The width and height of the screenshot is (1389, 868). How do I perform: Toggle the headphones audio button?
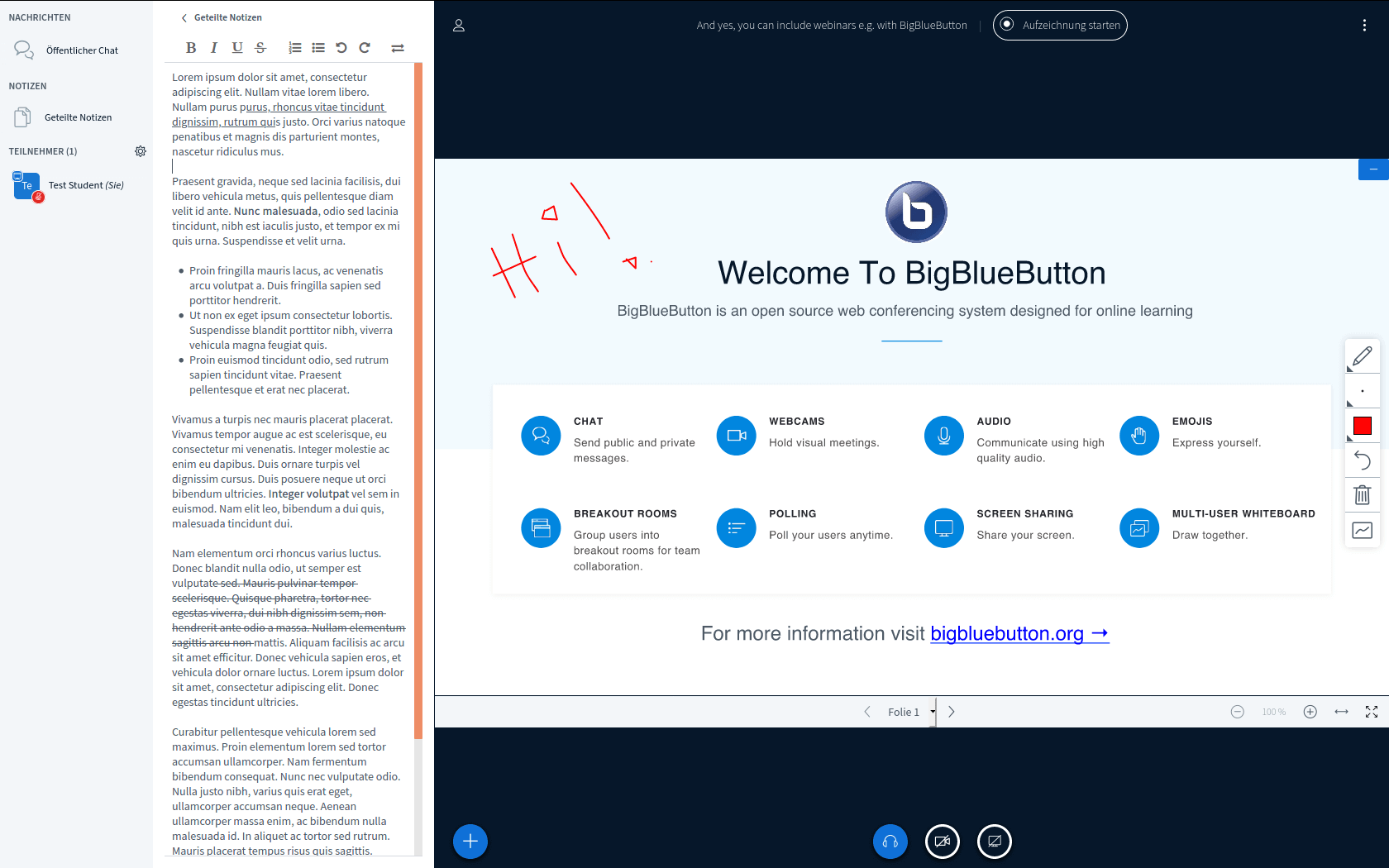click(890, 842)
